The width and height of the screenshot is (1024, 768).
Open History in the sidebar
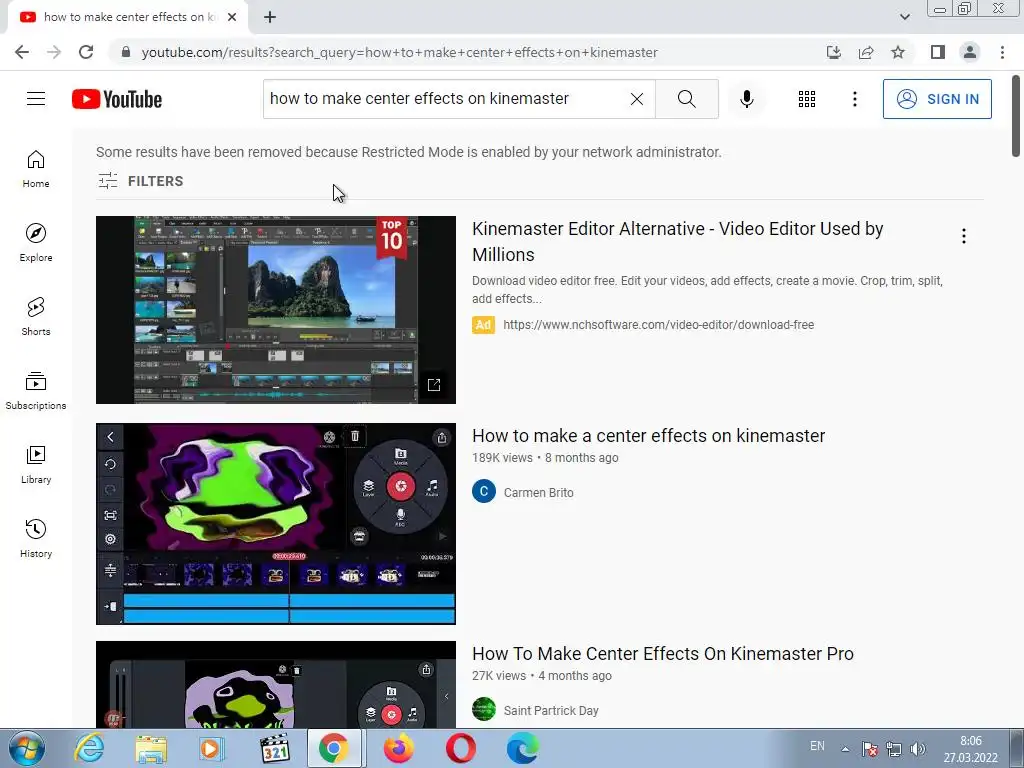pyautogui.click(x=36, y=539)
